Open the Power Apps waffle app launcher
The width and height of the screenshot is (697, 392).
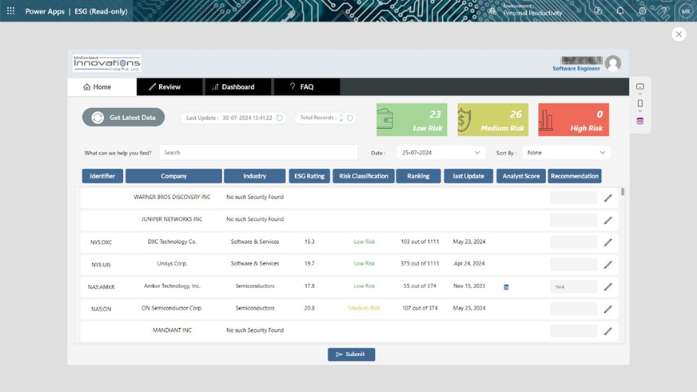pyautogui.click(x=11, y=11)
